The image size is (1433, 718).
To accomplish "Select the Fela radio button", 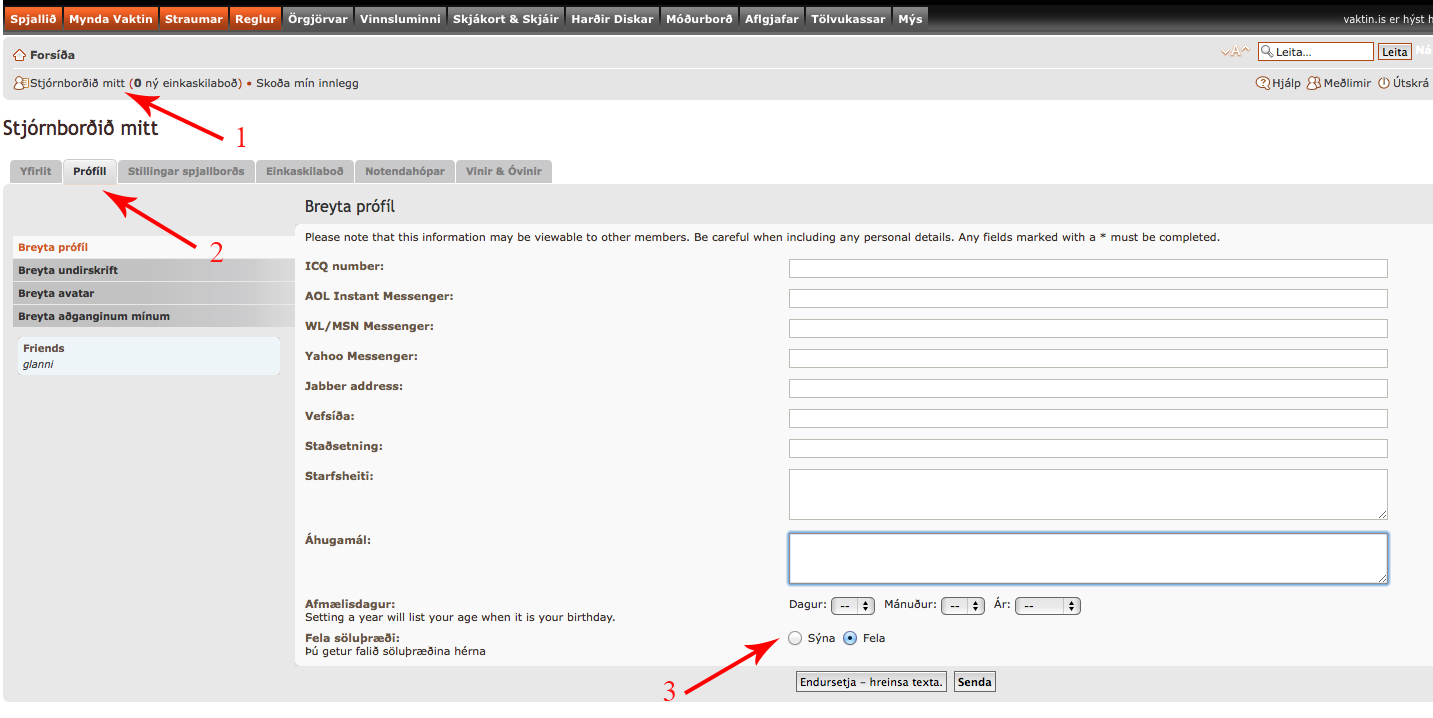I will pyautogui.click(x=850, y=638).
